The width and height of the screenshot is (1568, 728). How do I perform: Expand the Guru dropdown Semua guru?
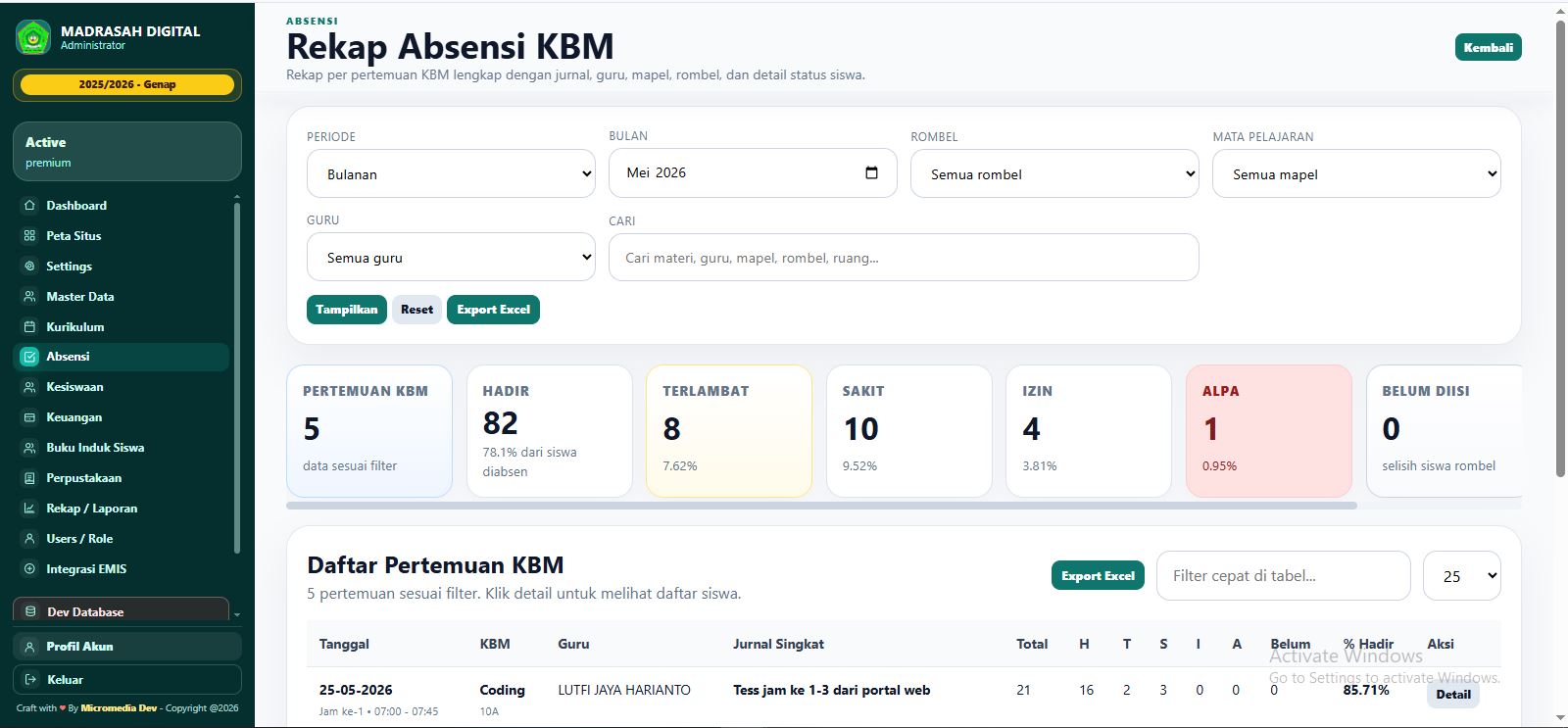451,257
